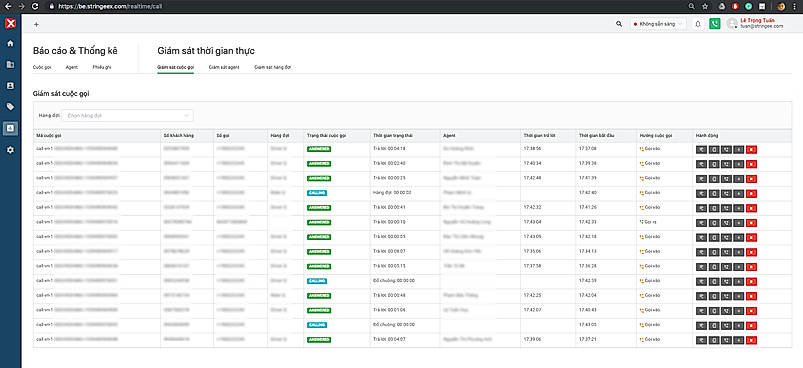Hang up the call started at 17:43:05
The width and height of the screenshot is (803, 368).
click(751, 325)
